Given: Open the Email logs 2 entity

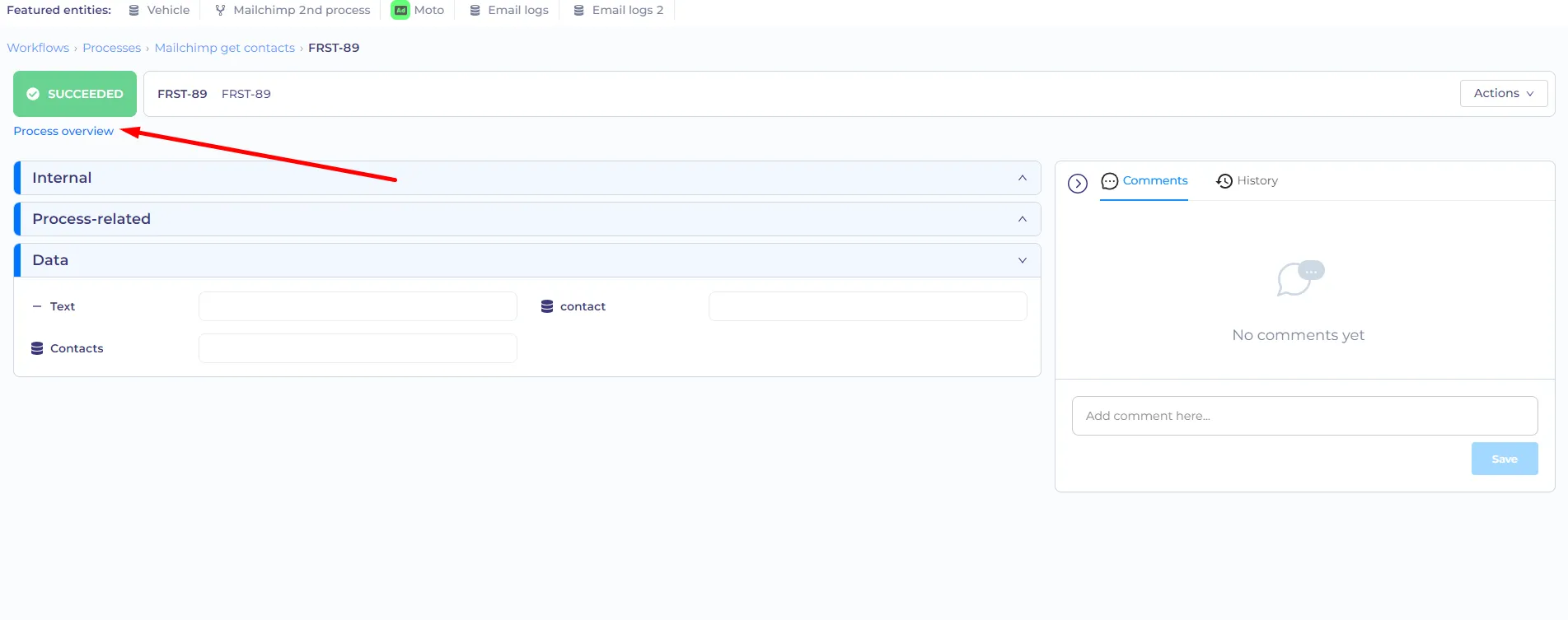Looking at the screenshot, I should pos(618,10).
